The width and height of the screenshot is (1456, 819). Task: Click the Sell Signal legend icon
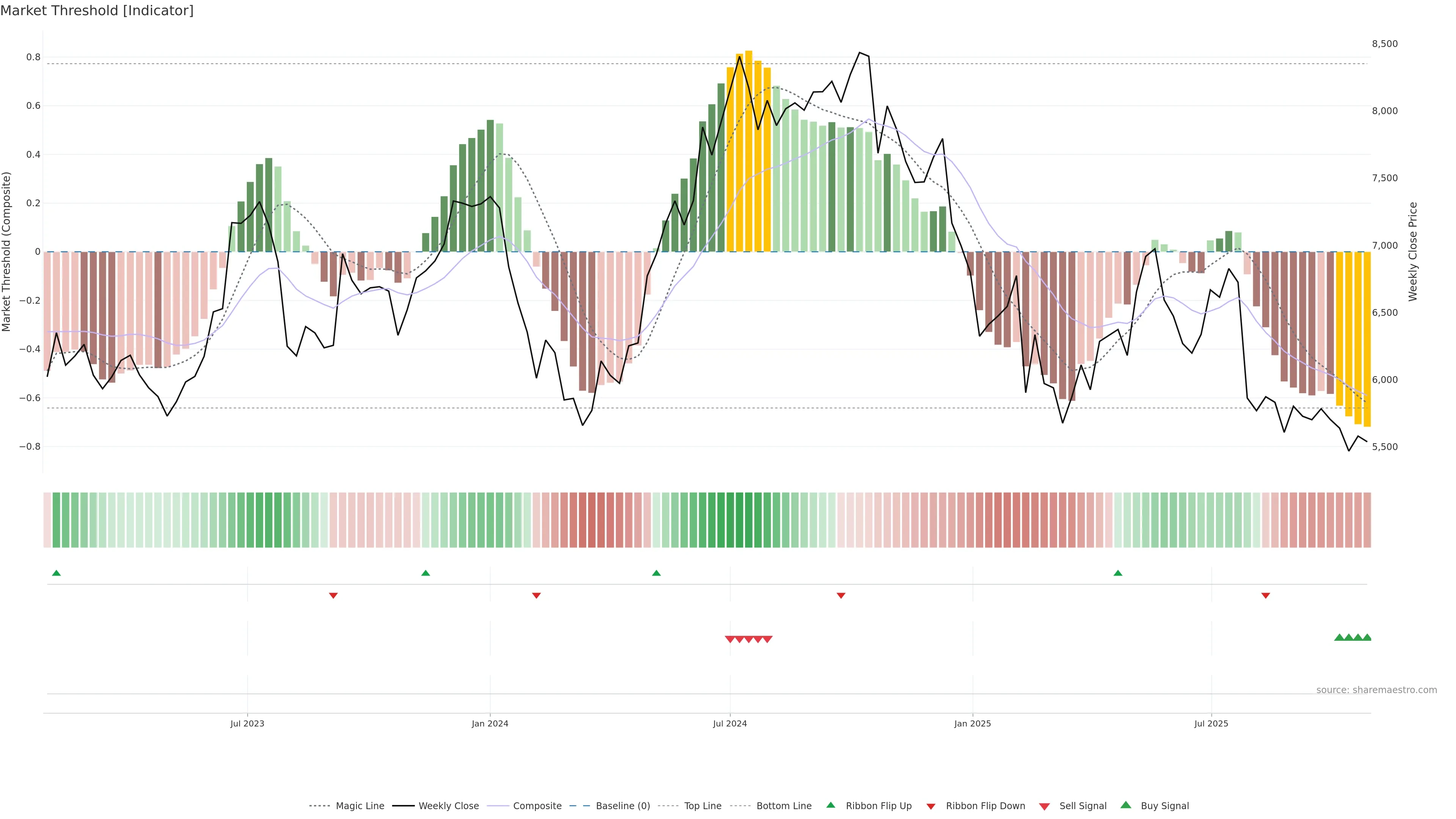pos(1044,806)
